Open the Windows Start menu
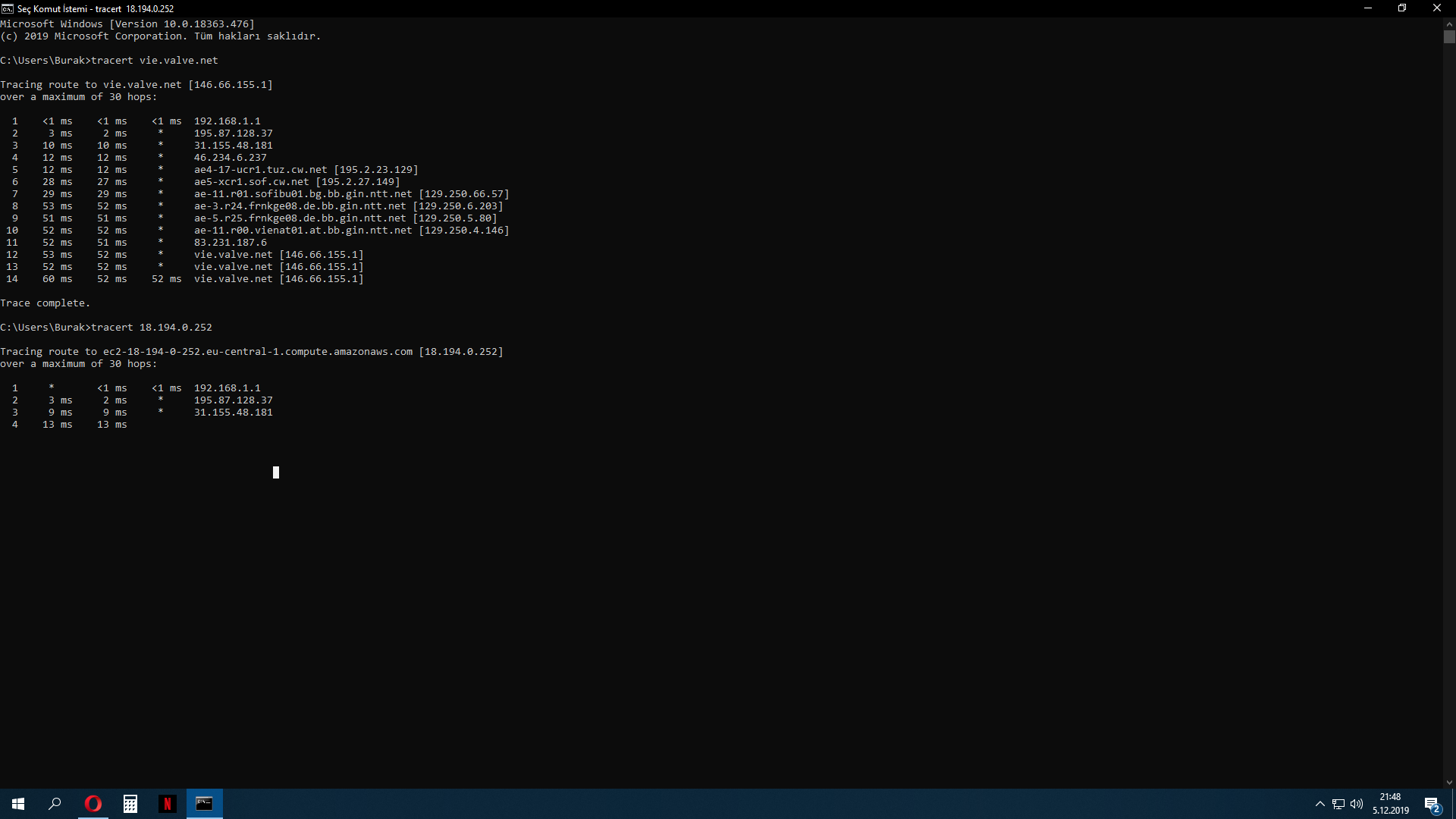This screenshot has height=819, width=1456. 18,804
